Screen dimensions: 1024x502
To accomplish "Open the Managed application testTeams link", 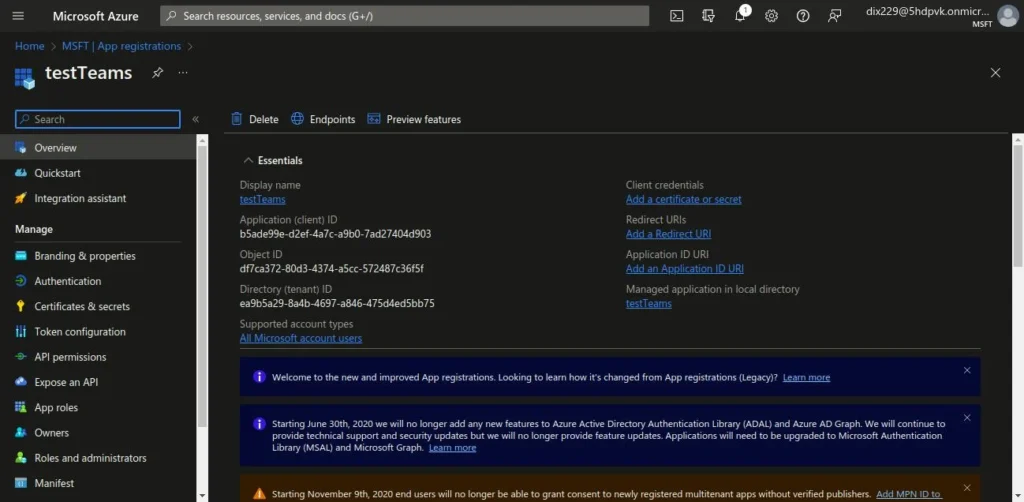I will point(648,304).
